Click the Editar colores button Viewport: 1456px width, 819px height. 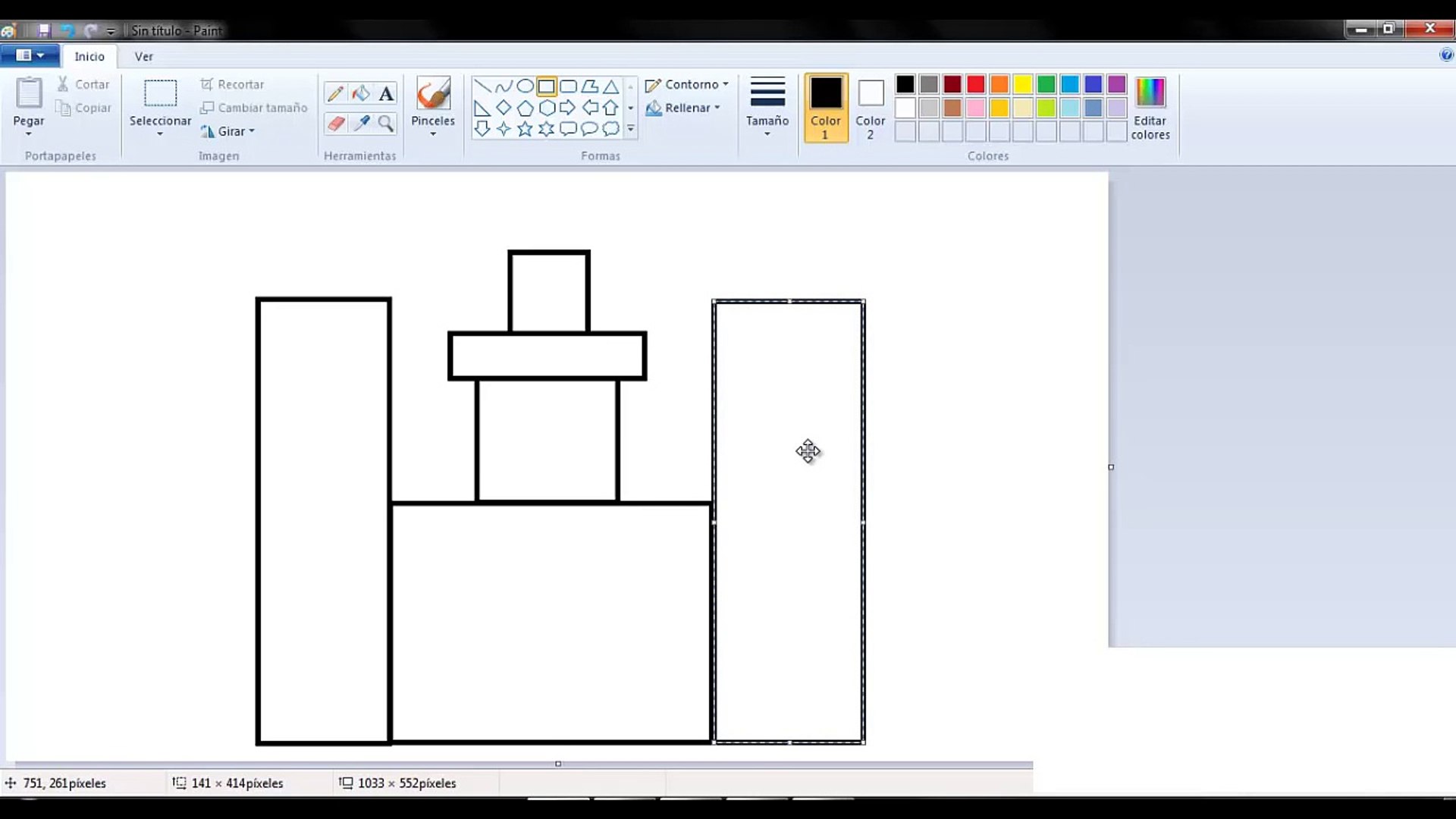(x=1150, y=108)
